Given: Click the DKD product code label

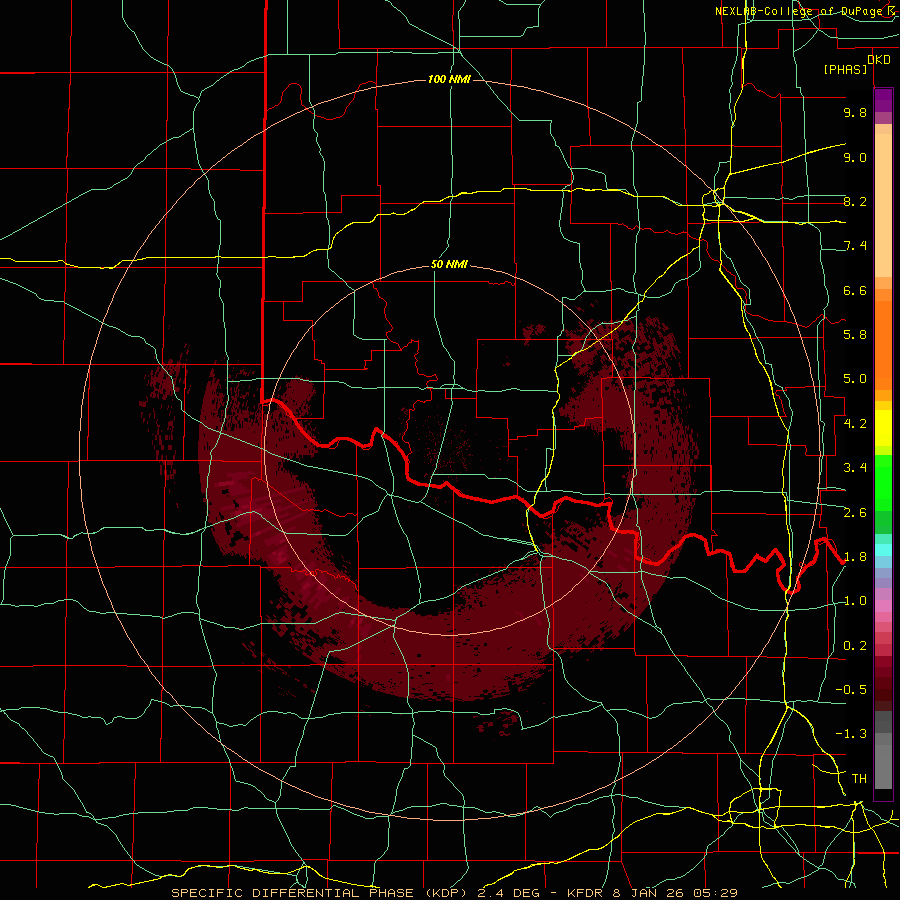Looking at the screenshot, I should pos(879,60).
